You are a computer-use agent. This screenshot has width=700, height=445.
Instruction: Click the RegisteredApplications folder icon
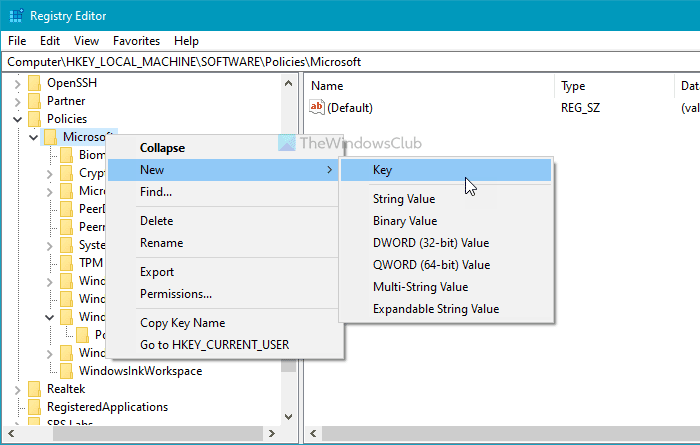[x=34, y=407]
